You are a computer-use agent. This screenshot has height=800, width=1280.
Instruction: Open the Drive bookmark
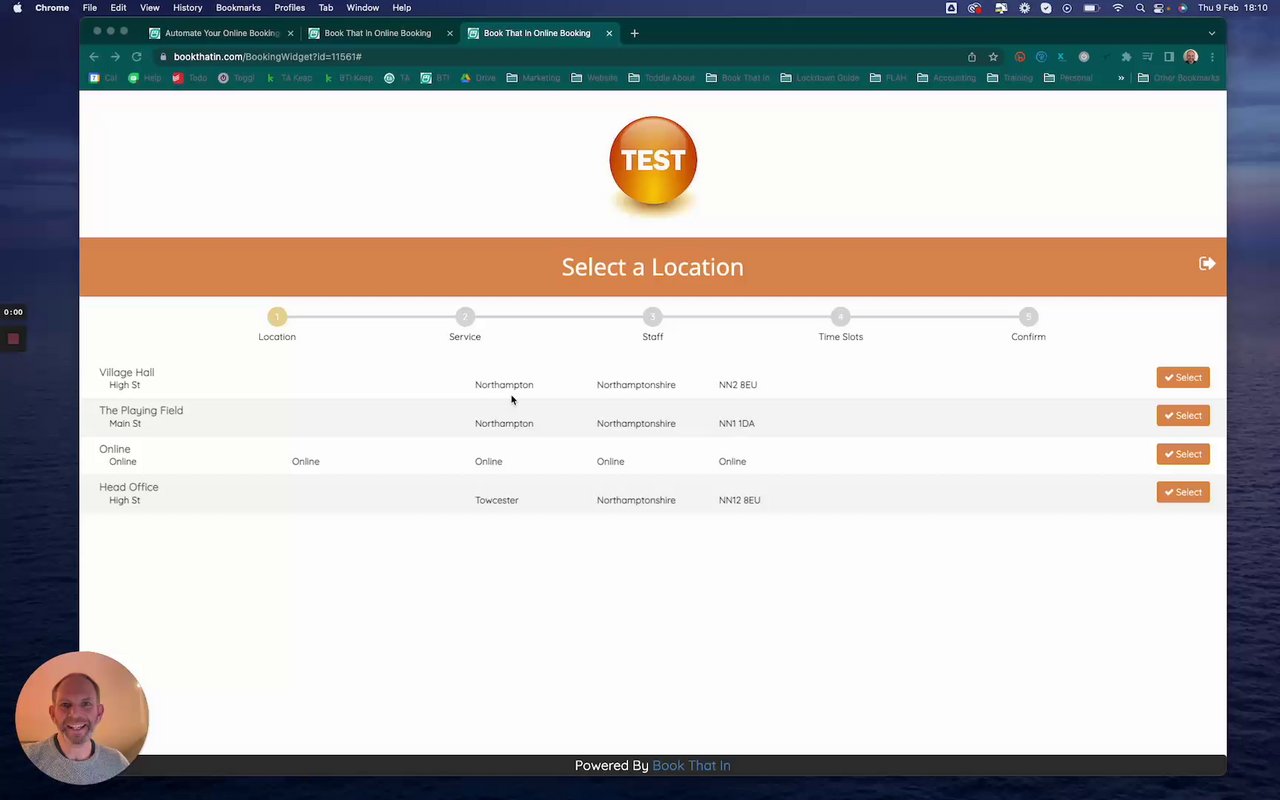pos(478,78)
